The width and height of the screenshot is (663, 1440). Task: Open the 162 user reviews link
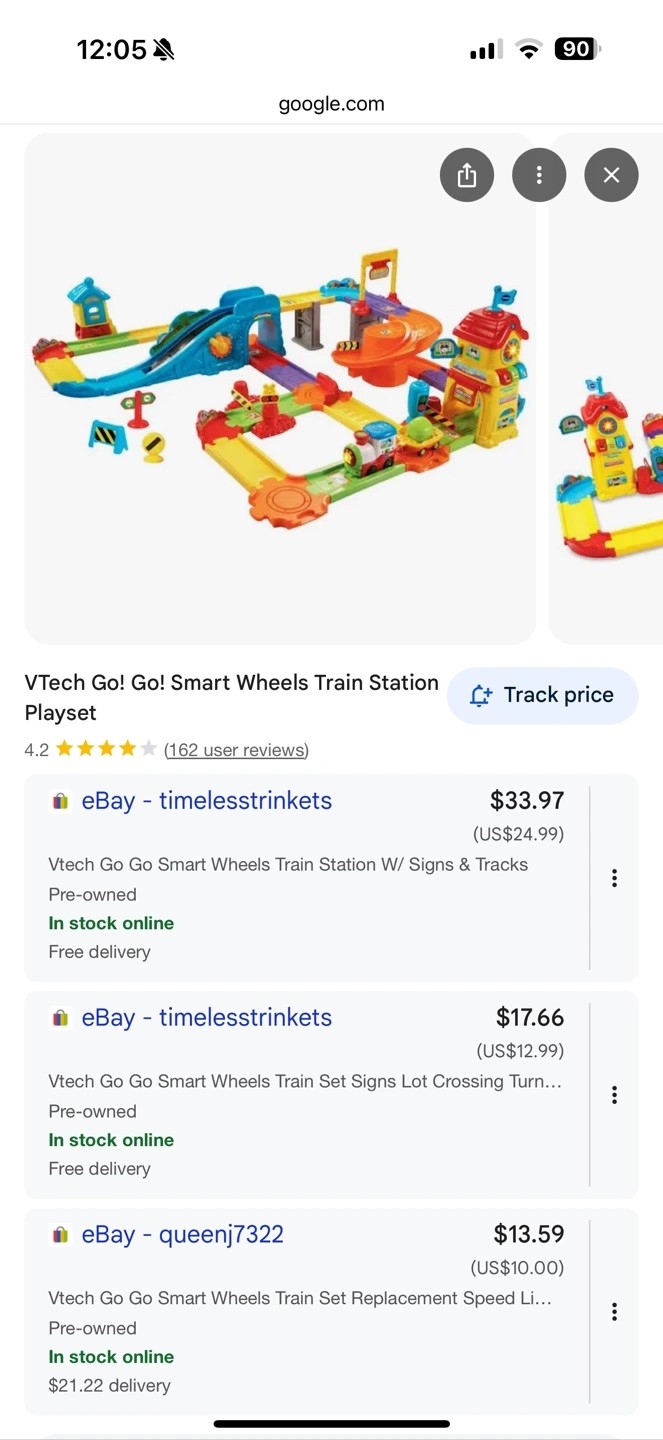pos(236,750)
